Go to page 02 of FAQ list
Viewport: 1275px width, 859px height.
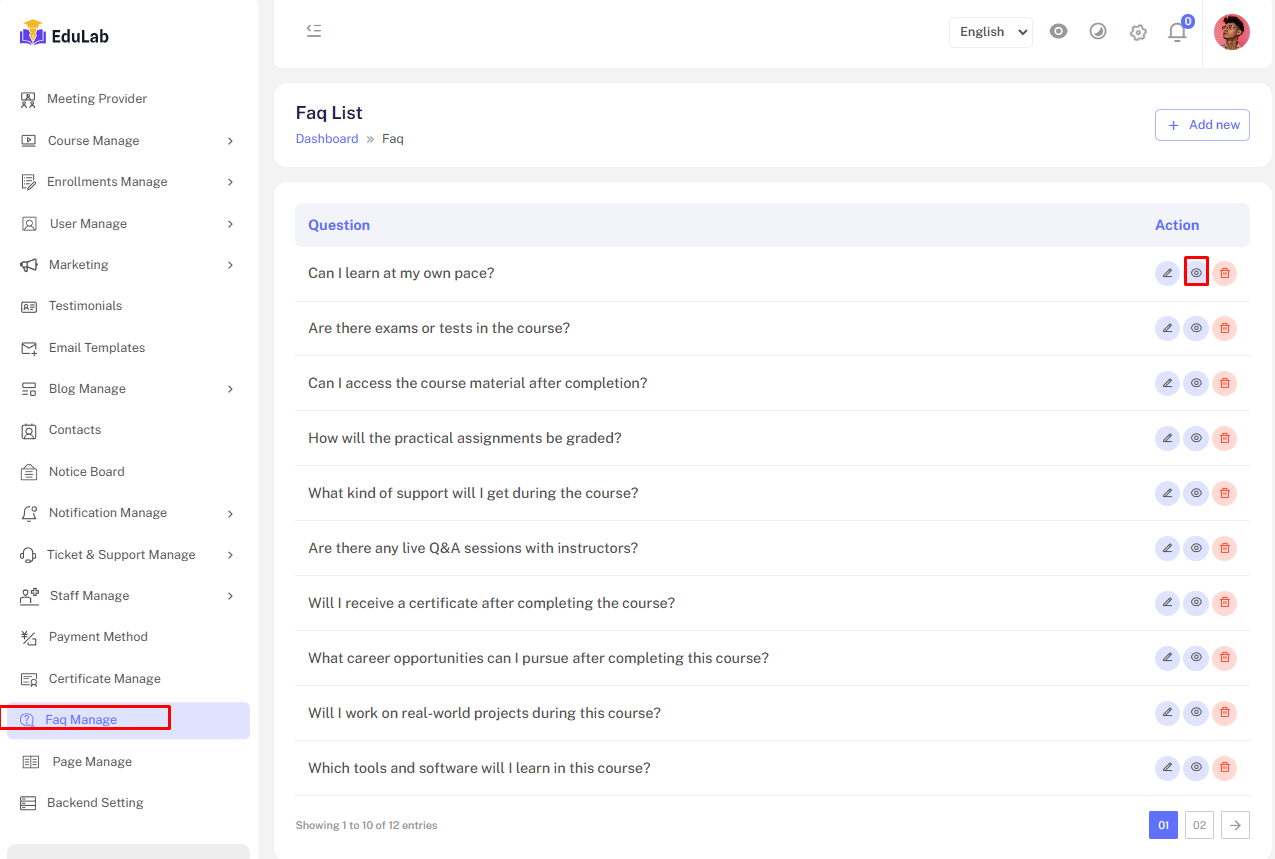(x=1199, y=825)
